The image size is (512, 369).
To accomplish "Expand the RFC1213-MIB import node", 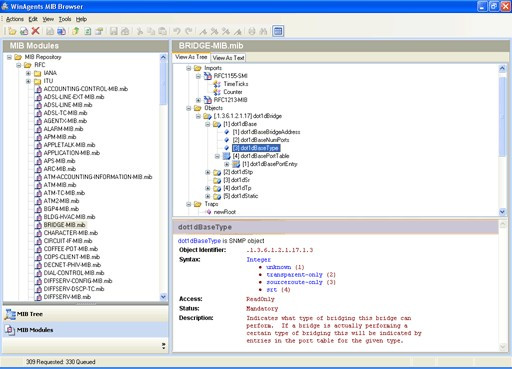I will 198,100.
